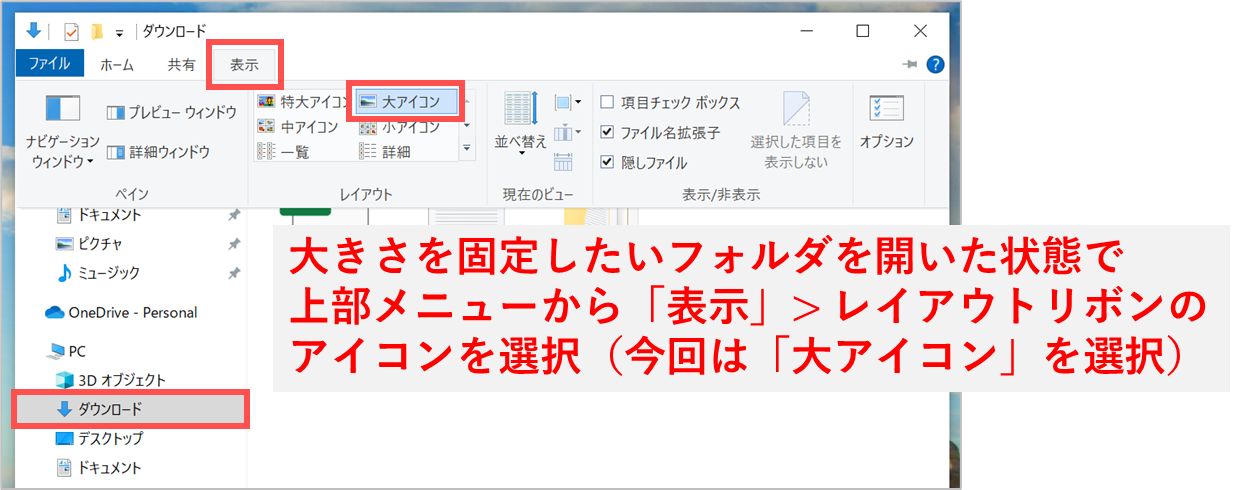Minimize the ダウンロード window
This screenshot has height=490, width=1234.
pos(805,31)
